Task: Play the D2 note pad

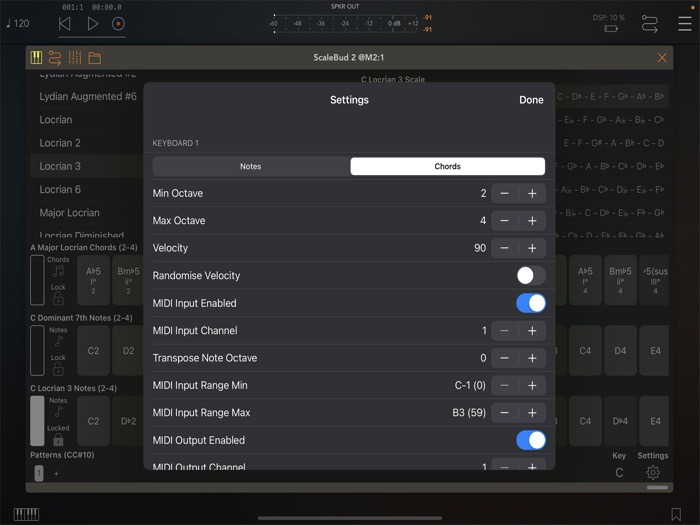Action: point(128,350)
